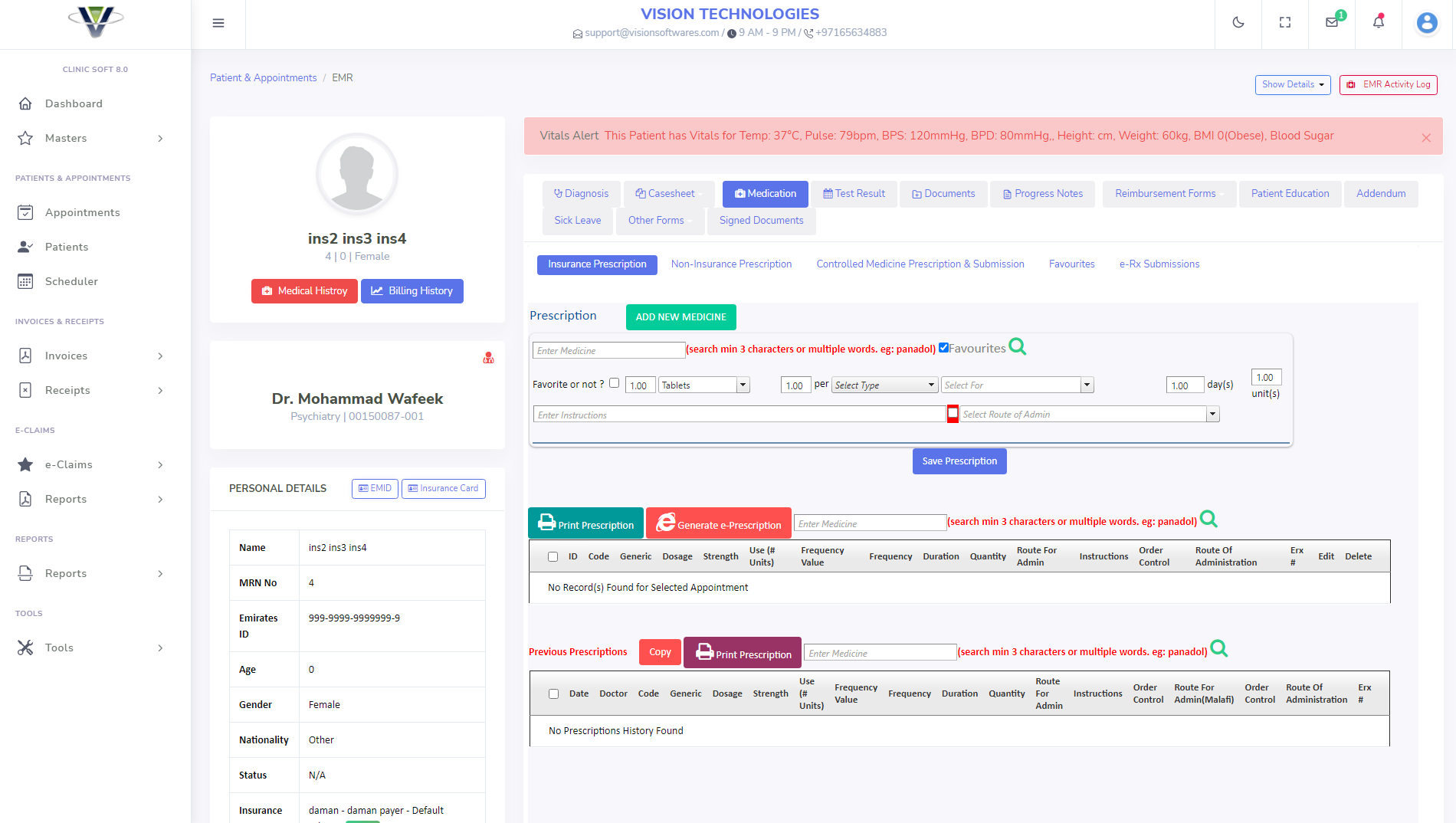The height and width of the screenshot is (823, 1456).
Task: Uncheck the Favourites checkbox
Action: click(x=943, y=346)
